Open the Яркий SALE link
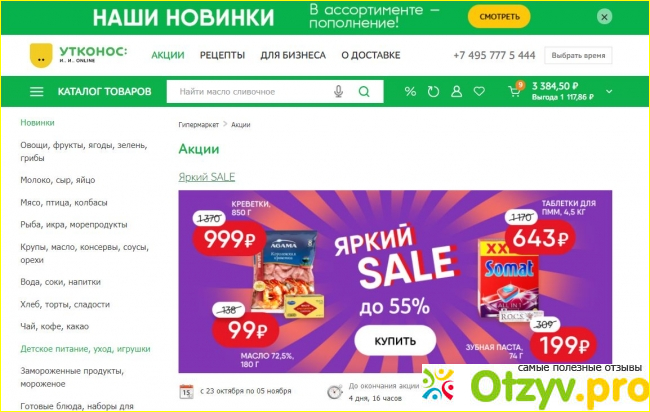 click(207, 177)
